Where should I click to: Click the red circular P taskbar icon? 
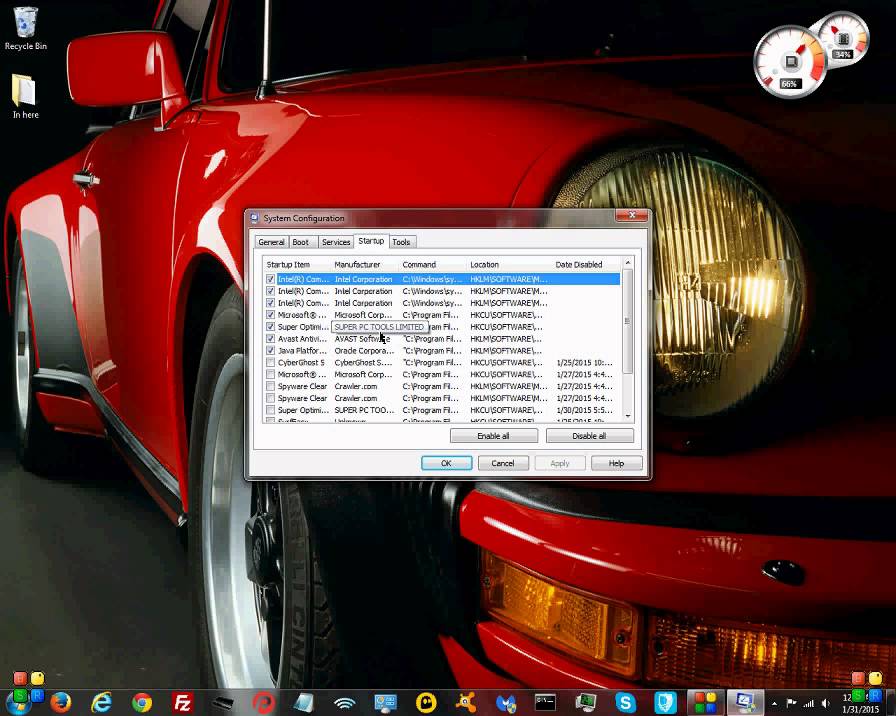[x=263, y=702]
